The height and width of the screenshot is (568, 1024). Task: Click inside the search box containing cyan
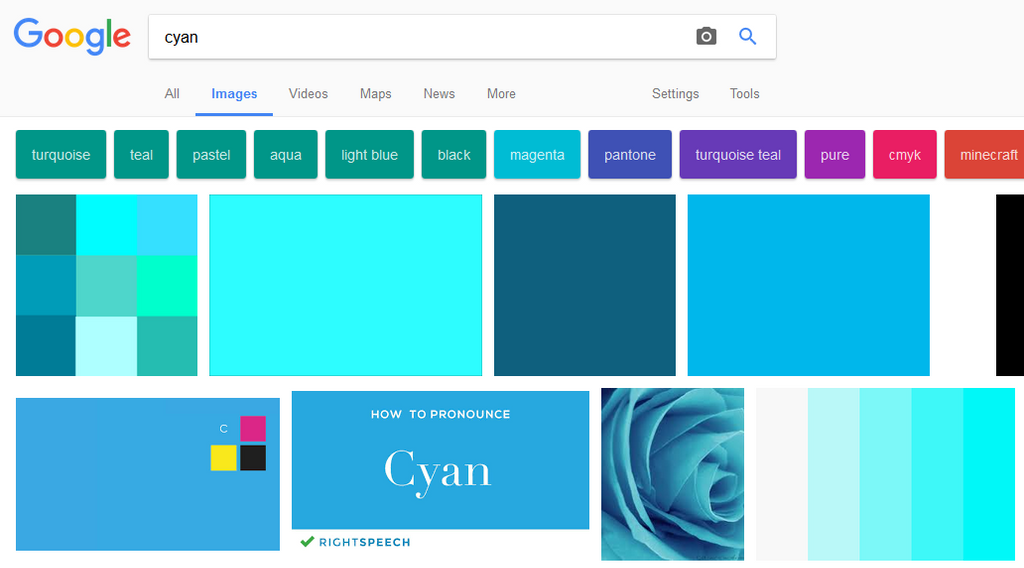420,37
